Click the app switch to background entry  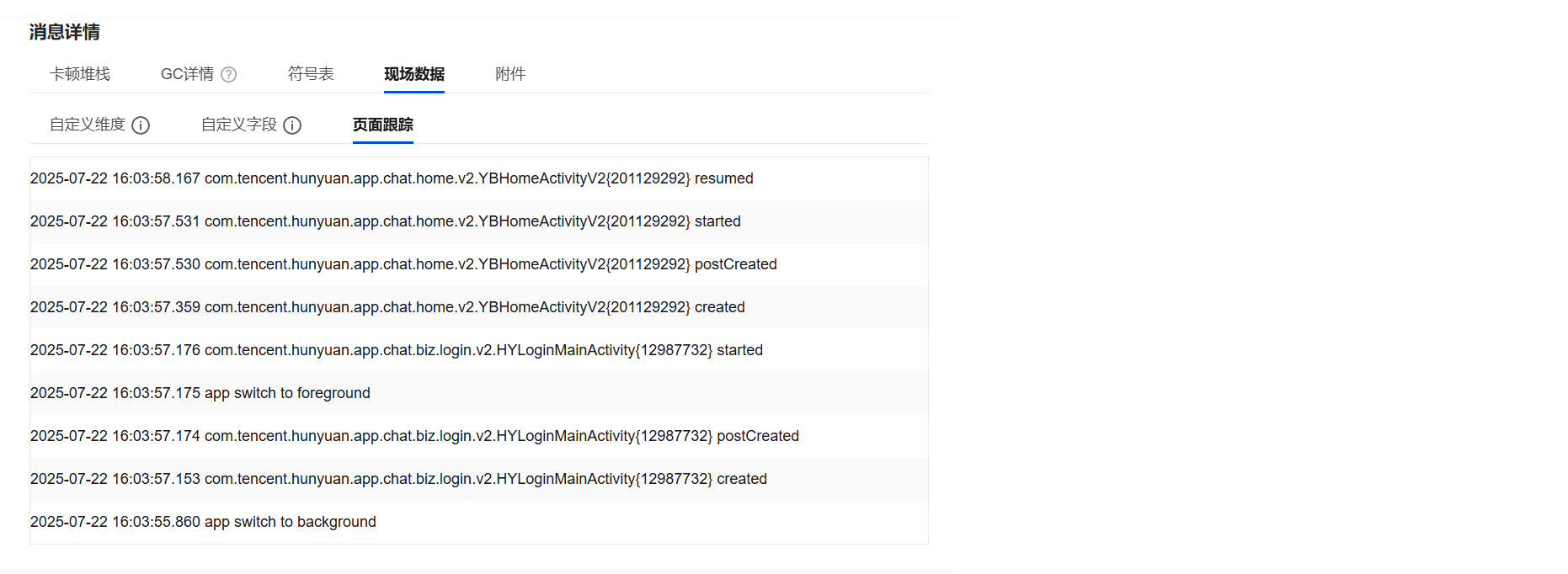click(203, 522)
